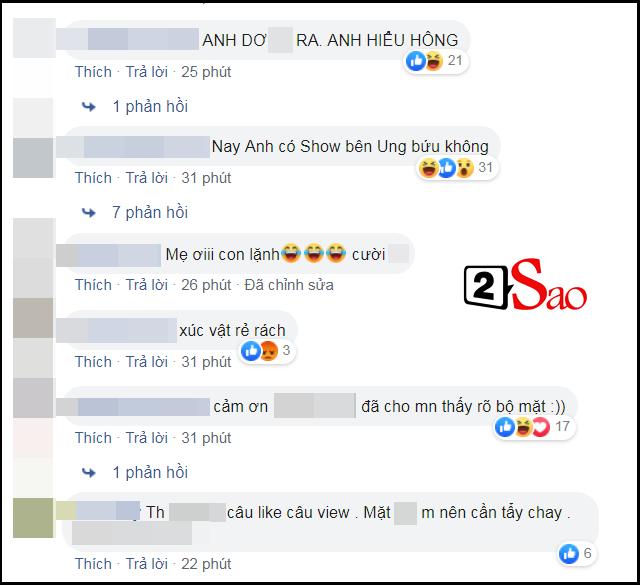640x585 pixels.
Task: Reply to the câu like câu view comment
Action: click(147, 564)
